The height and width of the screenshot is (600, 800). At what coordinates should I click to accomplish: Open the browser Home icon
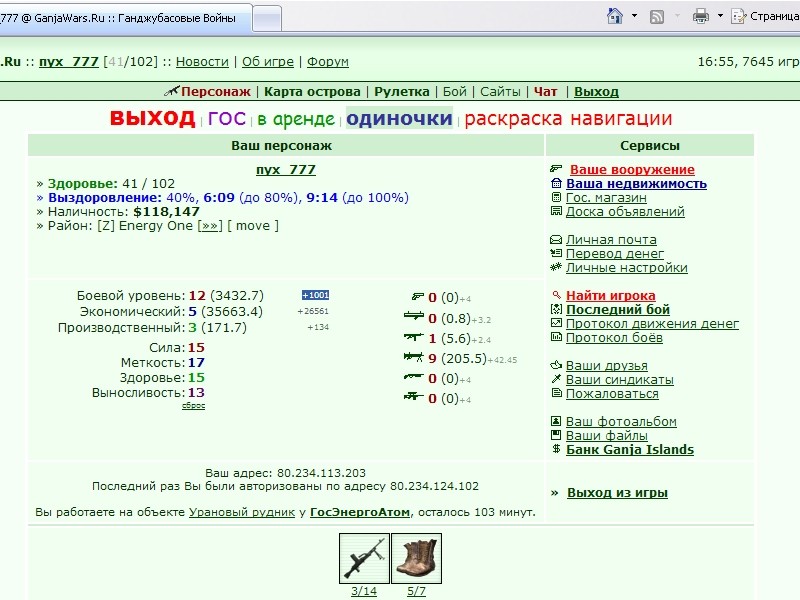tap(615, 16)
